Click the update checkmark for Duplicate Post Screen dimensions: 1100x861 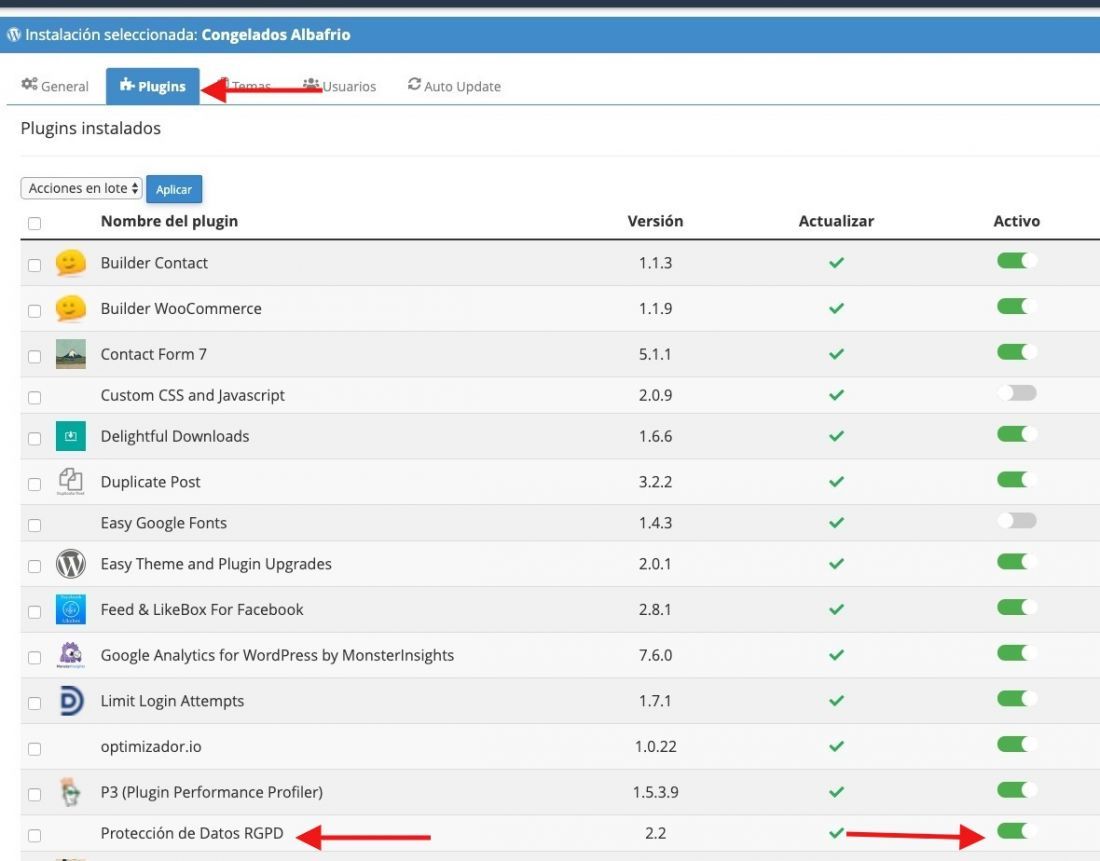pos(836,481)
